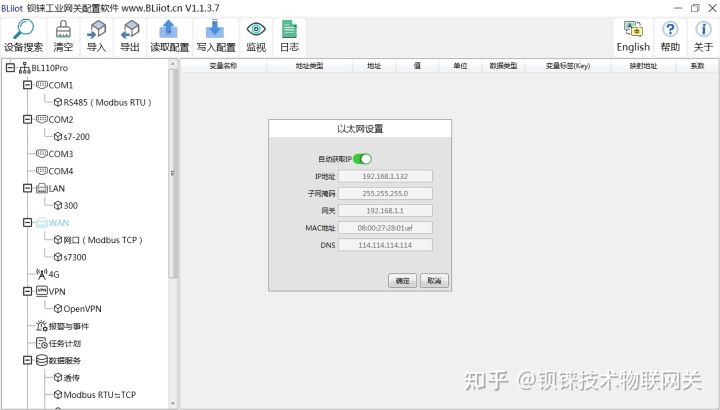Cancel the Ethernet settings dialog
The height and width of the screenshot is (410, 720).
[x=434, y=281]
